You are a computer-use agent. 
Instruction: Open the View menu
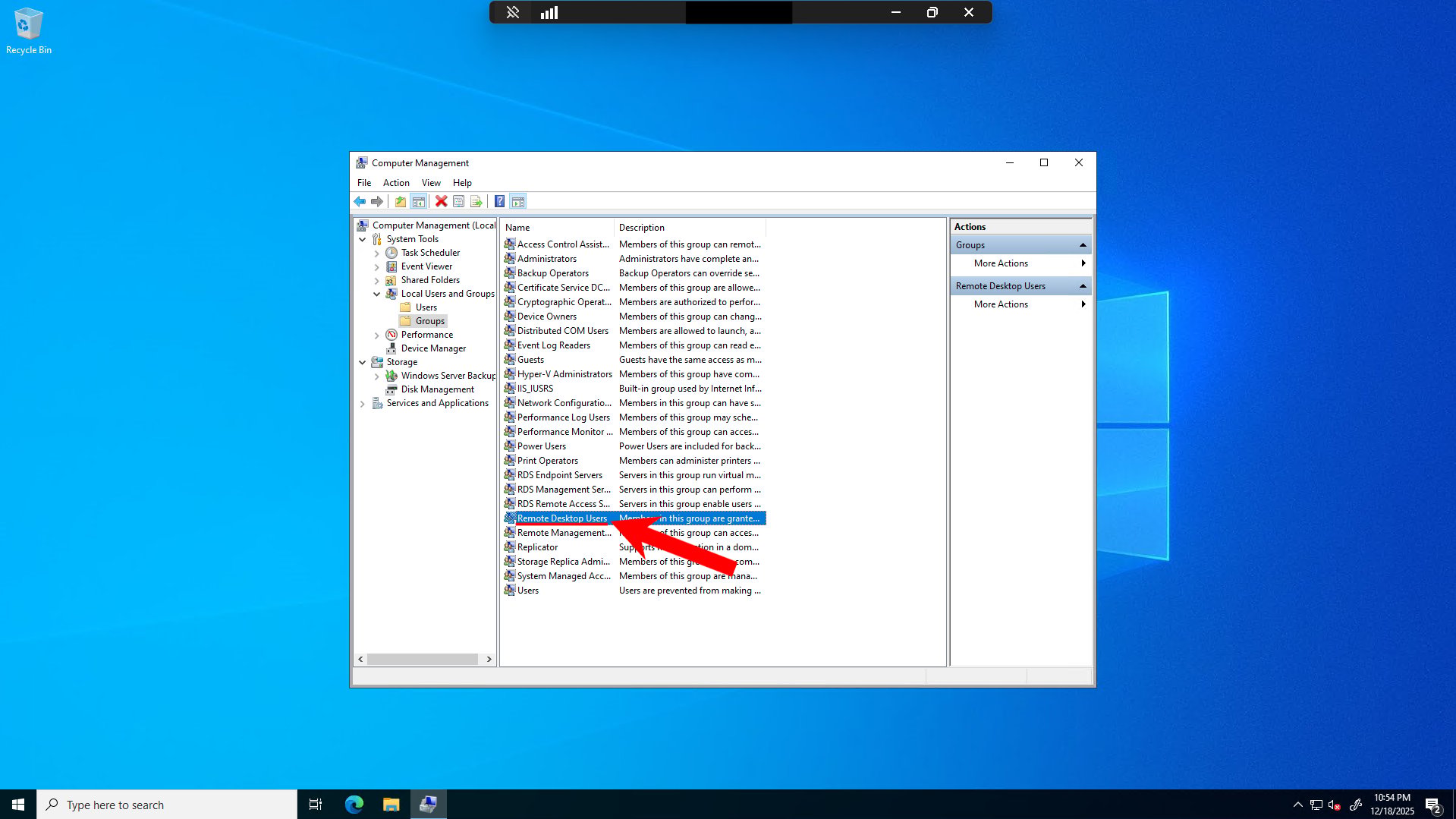431,183
